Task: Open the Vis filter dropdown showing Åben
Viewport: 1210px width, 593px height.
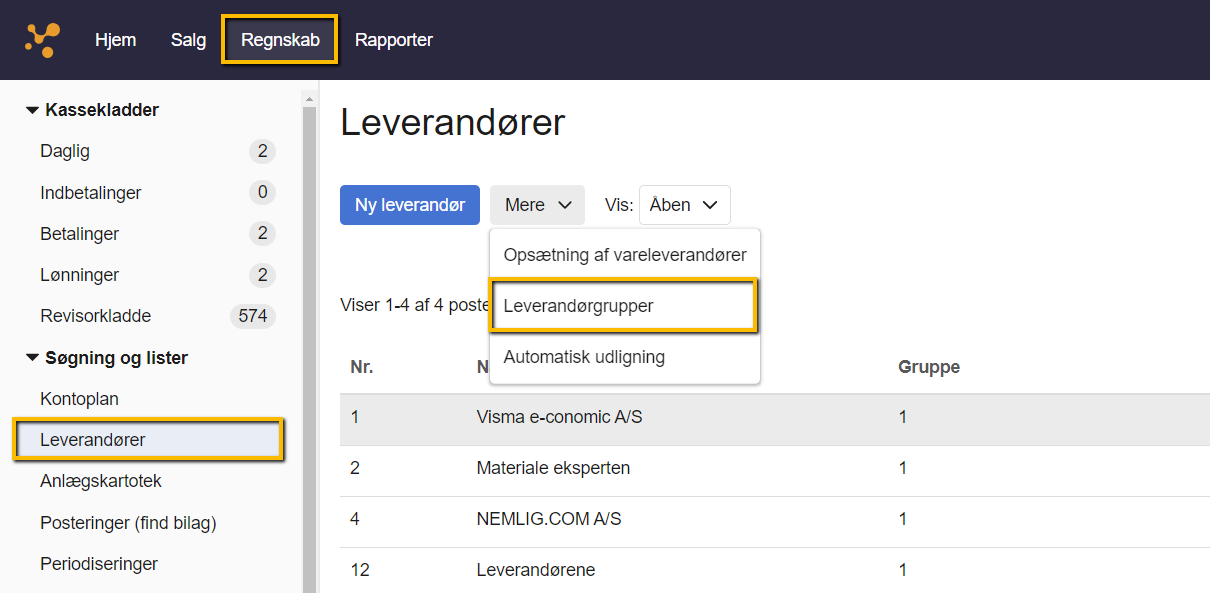Action: (x=684, y=204)
